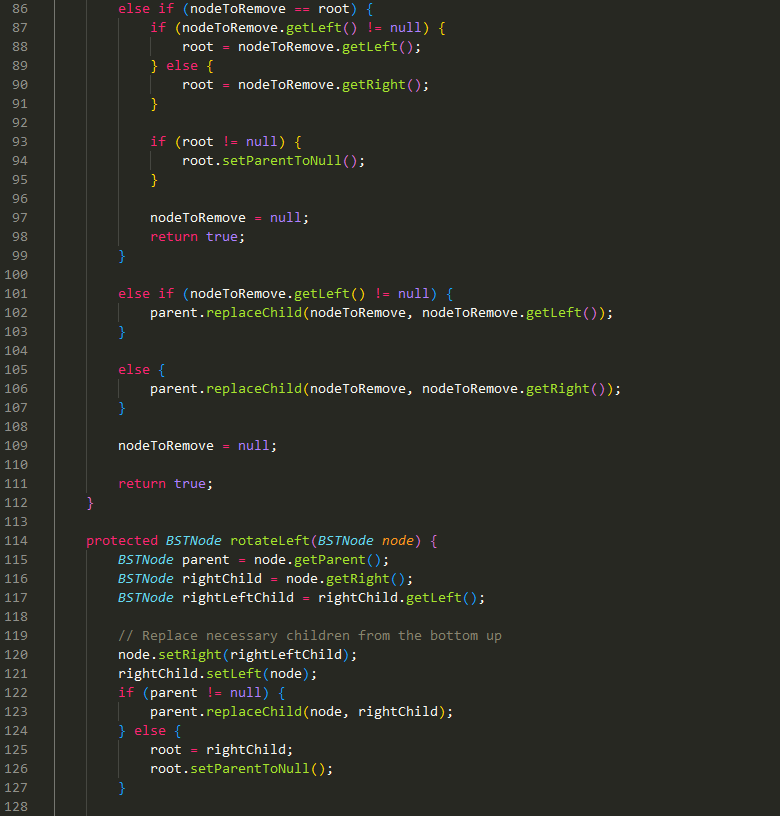
Task: Click the "getRight" call on line 116
Action: [x=357, y=579]
